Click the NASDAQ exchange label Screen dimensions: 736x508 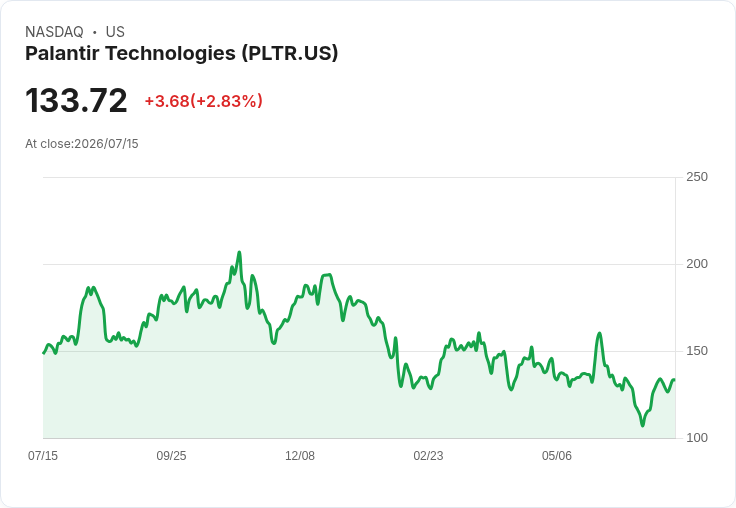pos(54,32)
